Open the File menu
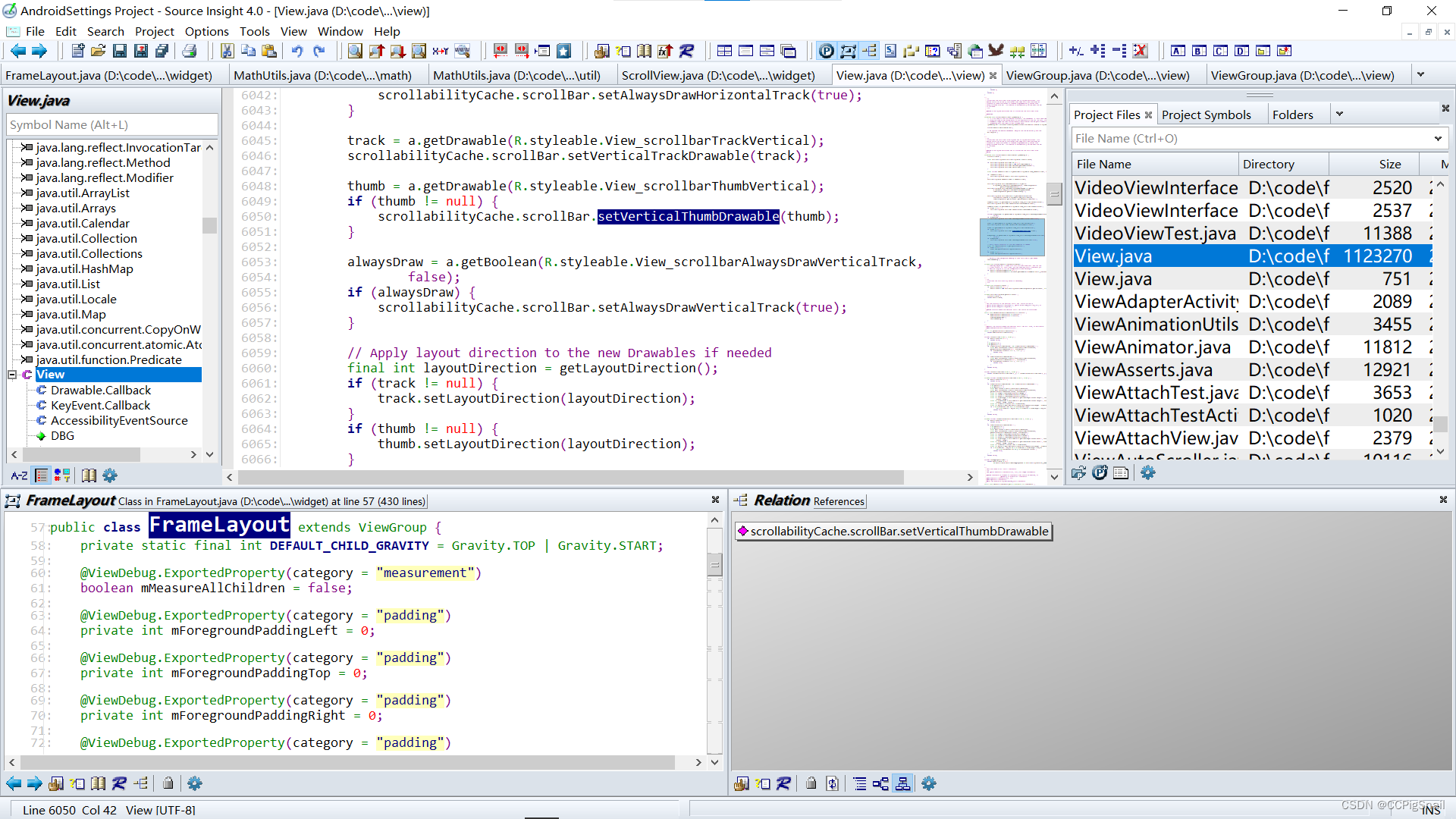Image resolution: width=1456 pixels, height=819 pixels. pyautogui.click(x=35, y=31)
